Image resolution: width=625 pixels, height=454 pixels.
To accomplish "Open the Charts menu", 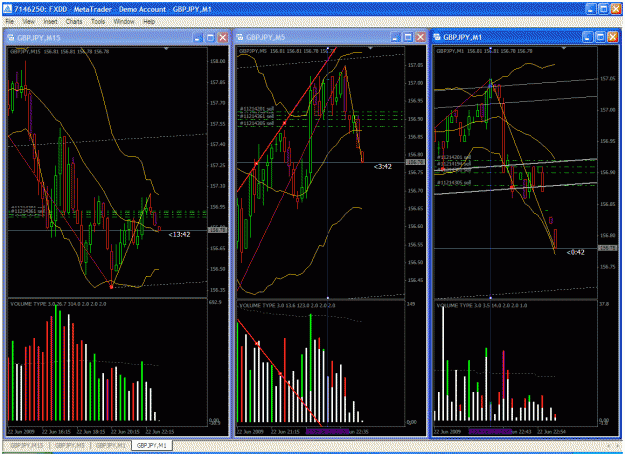I will click(74, 22).
